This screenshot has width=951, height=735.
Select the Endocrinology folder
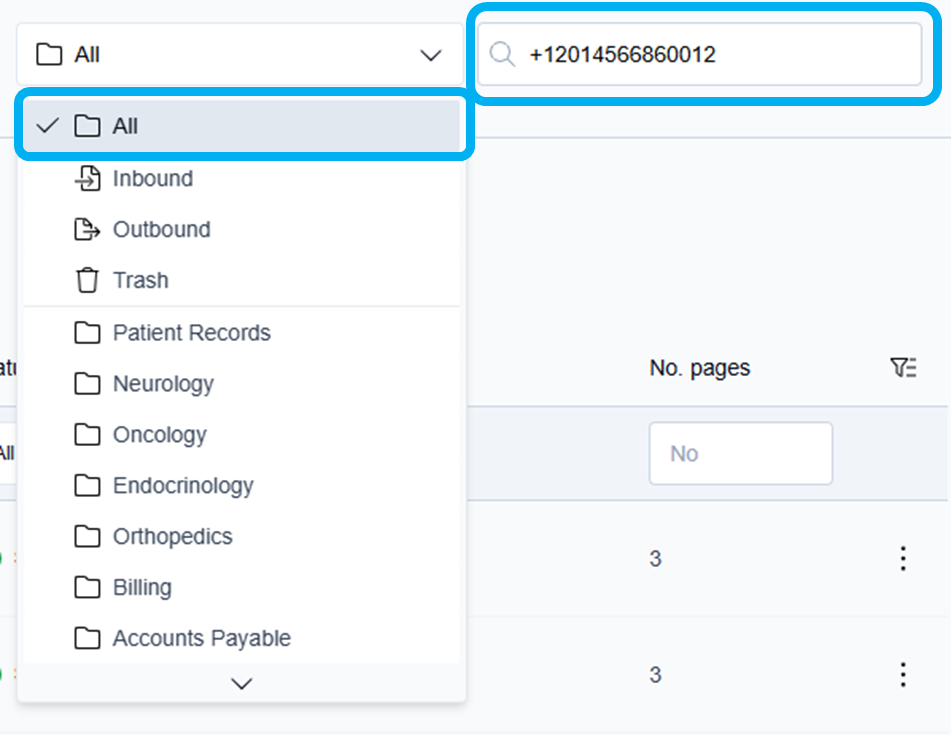coord(183,486)
